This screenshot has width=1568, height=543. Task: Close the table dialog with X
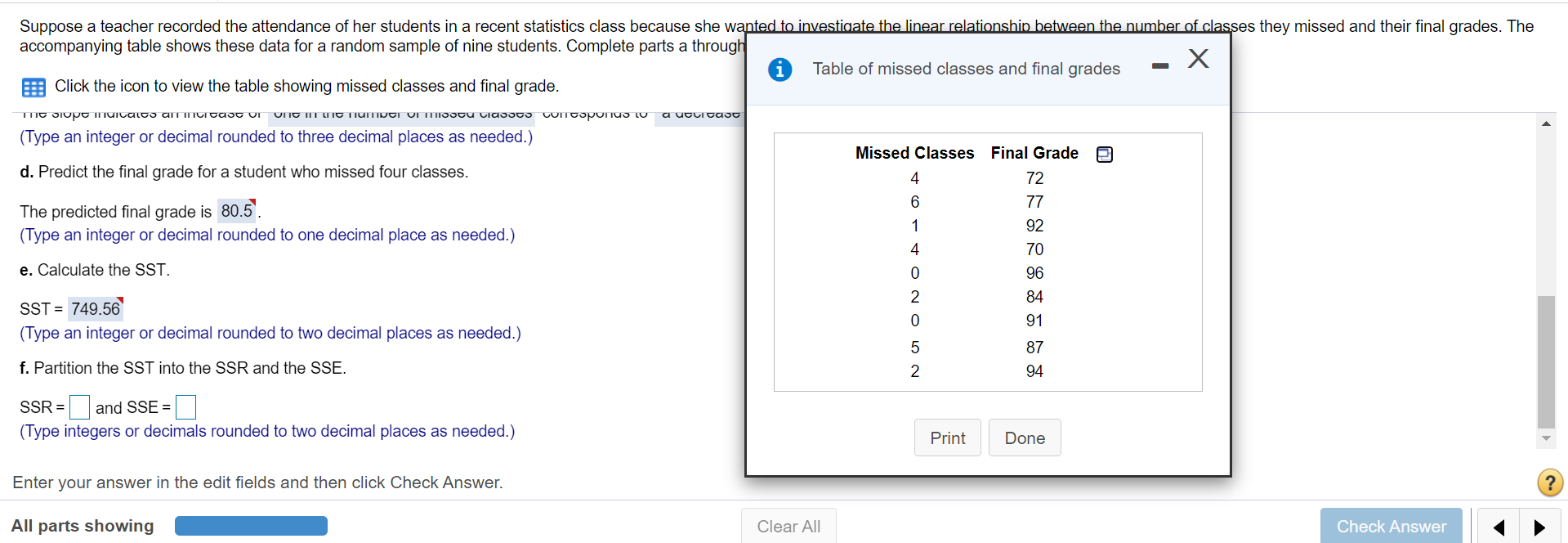pos(1198,59)
